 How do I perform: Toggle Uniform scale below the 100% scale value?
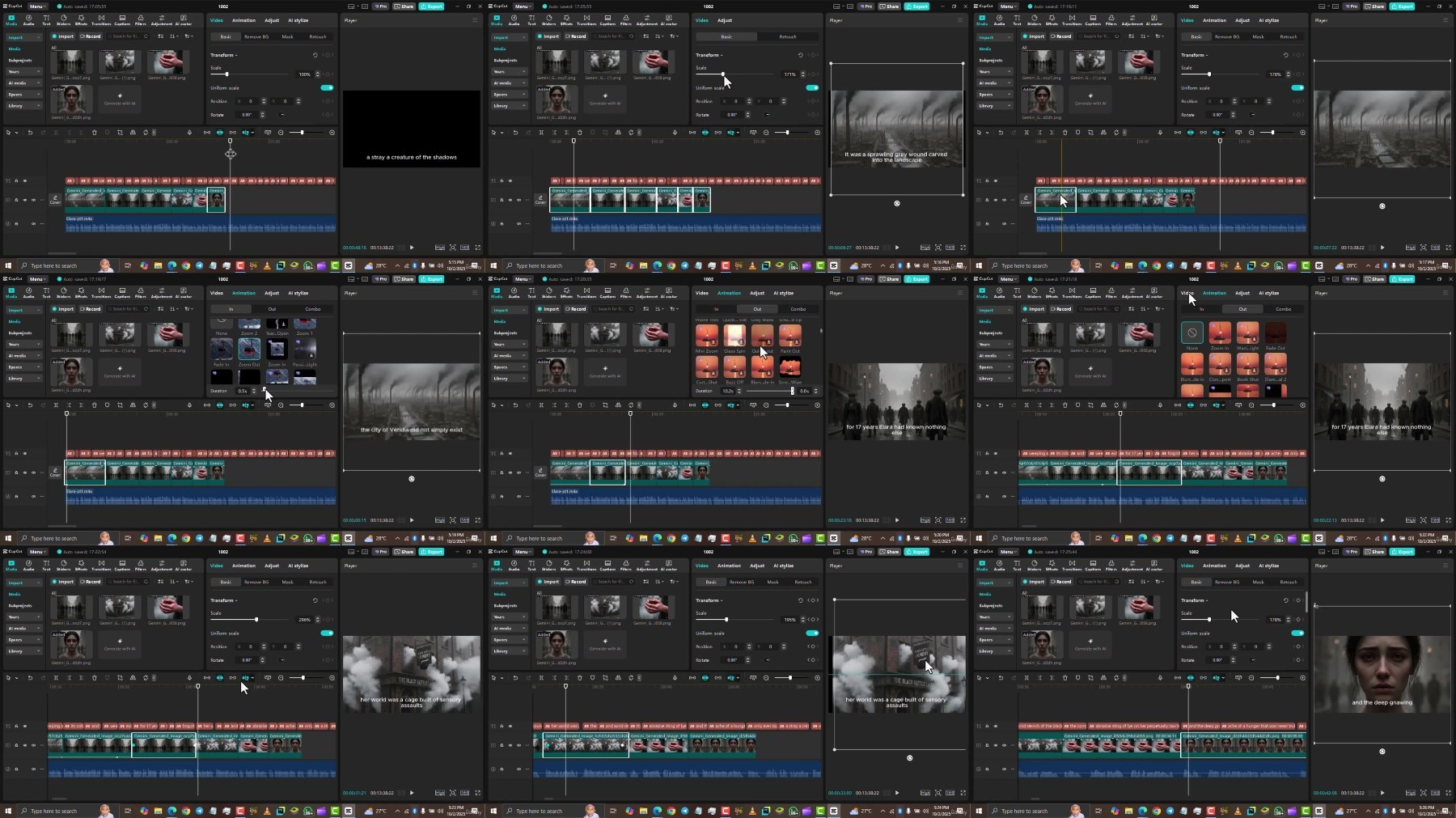[327, 87]
